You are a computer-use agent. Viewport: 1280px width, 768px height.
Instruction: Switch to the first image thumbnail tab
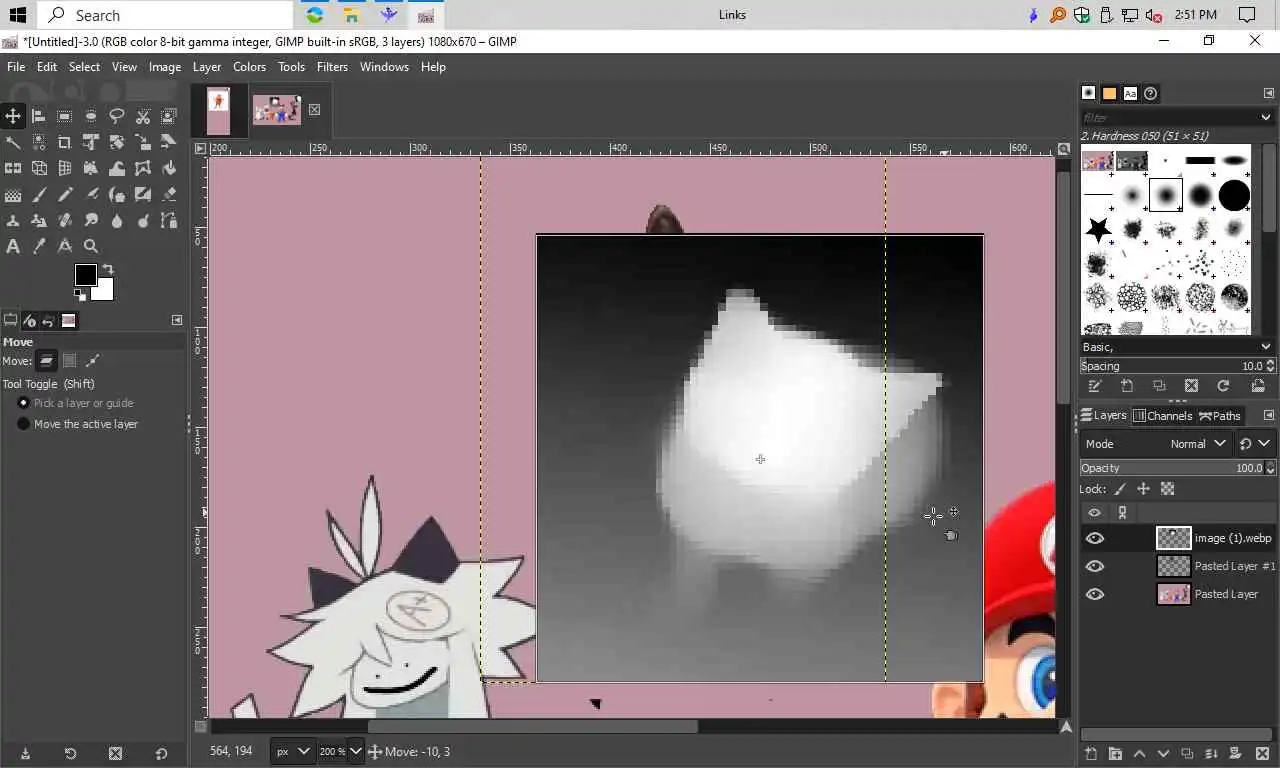pos(218,110)
